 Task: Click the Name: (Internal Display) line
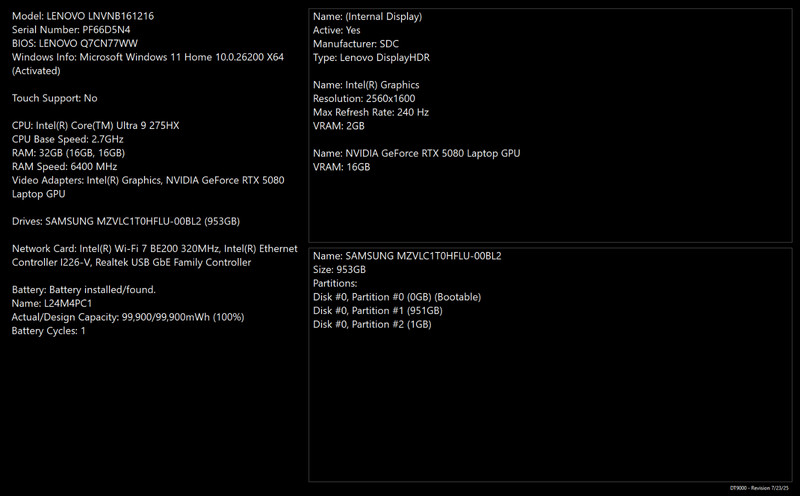coord(367,17)
